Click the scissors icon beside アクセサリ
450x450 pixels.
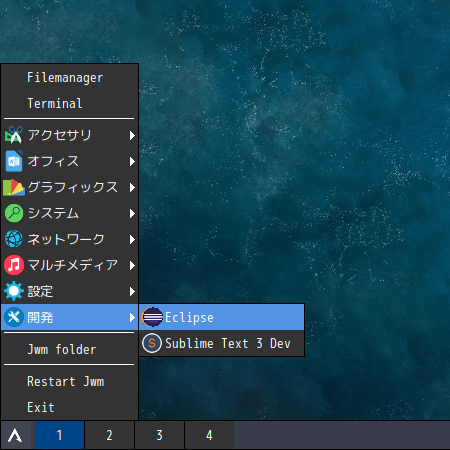click(14, 135)
